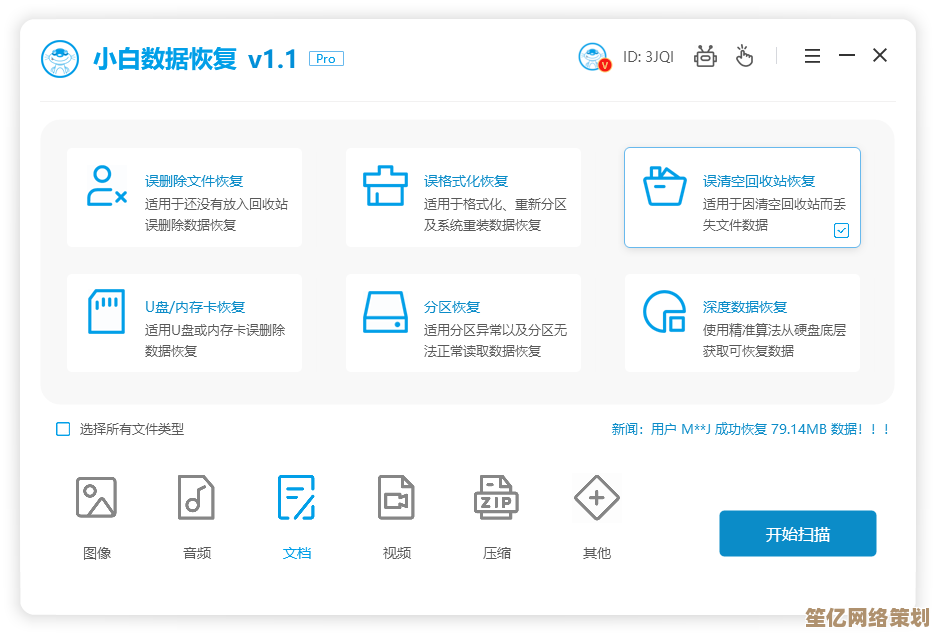Select the Document file type icon
The height and width of the screenshot is (636, 936).
[x=297, y=498]
